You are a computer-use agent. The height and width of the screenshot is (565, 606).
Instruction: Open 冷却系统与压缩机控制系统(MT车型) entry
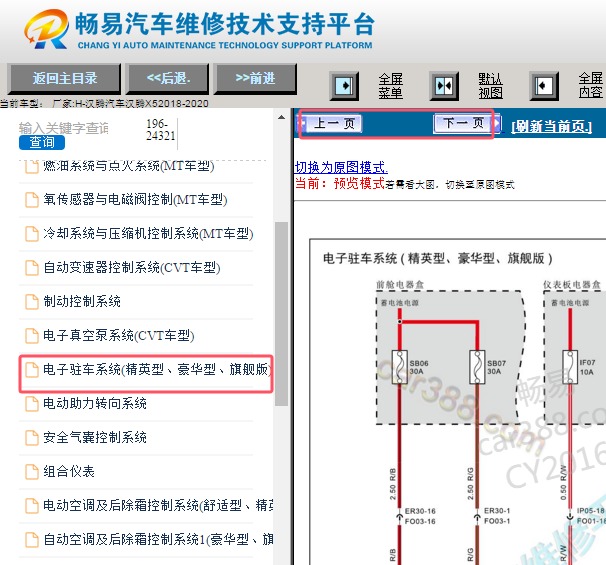coord(148,233)
